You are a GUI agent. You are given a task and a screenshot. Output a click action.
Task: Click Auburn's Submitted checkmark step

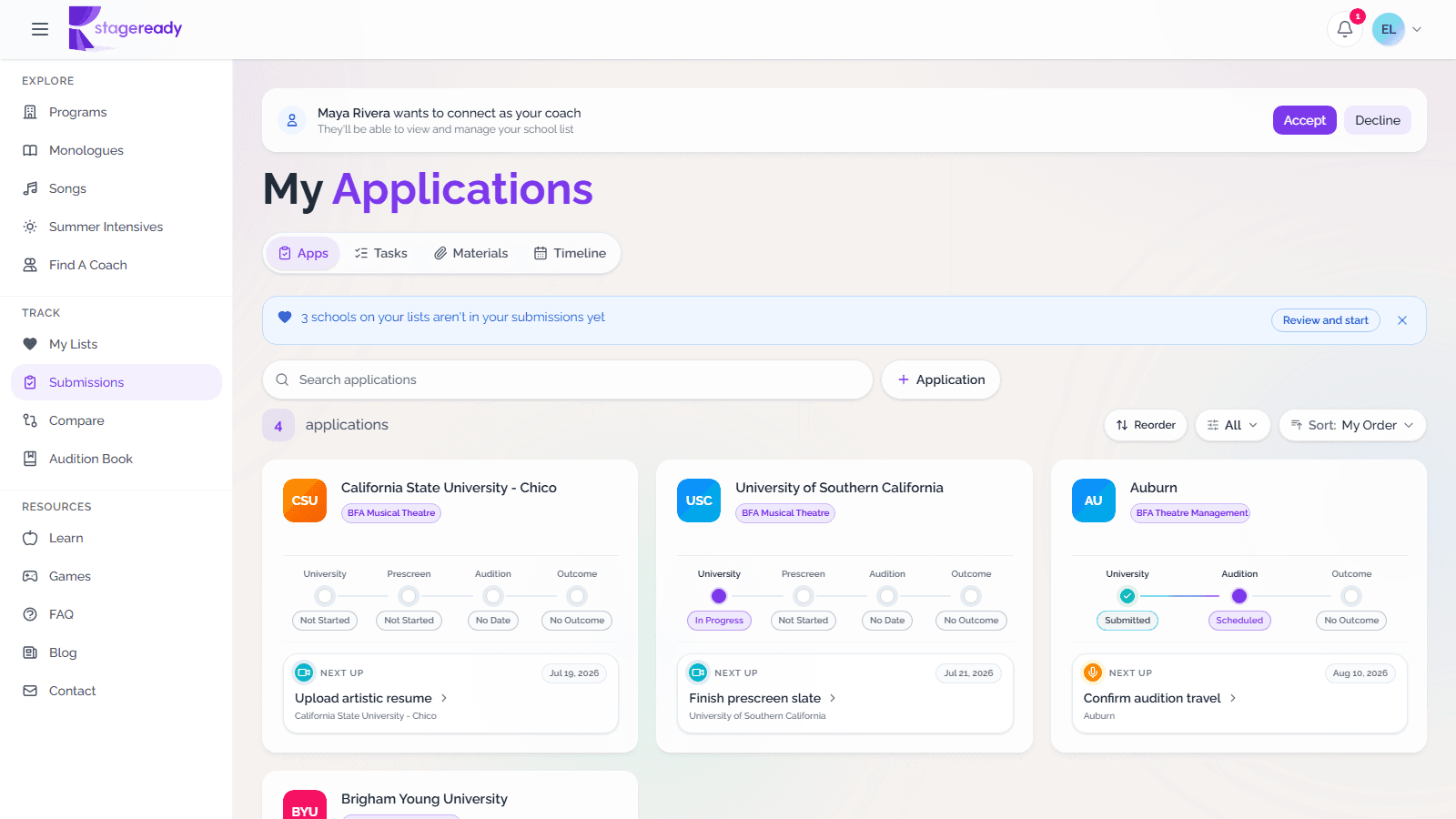pos(1127,596)
